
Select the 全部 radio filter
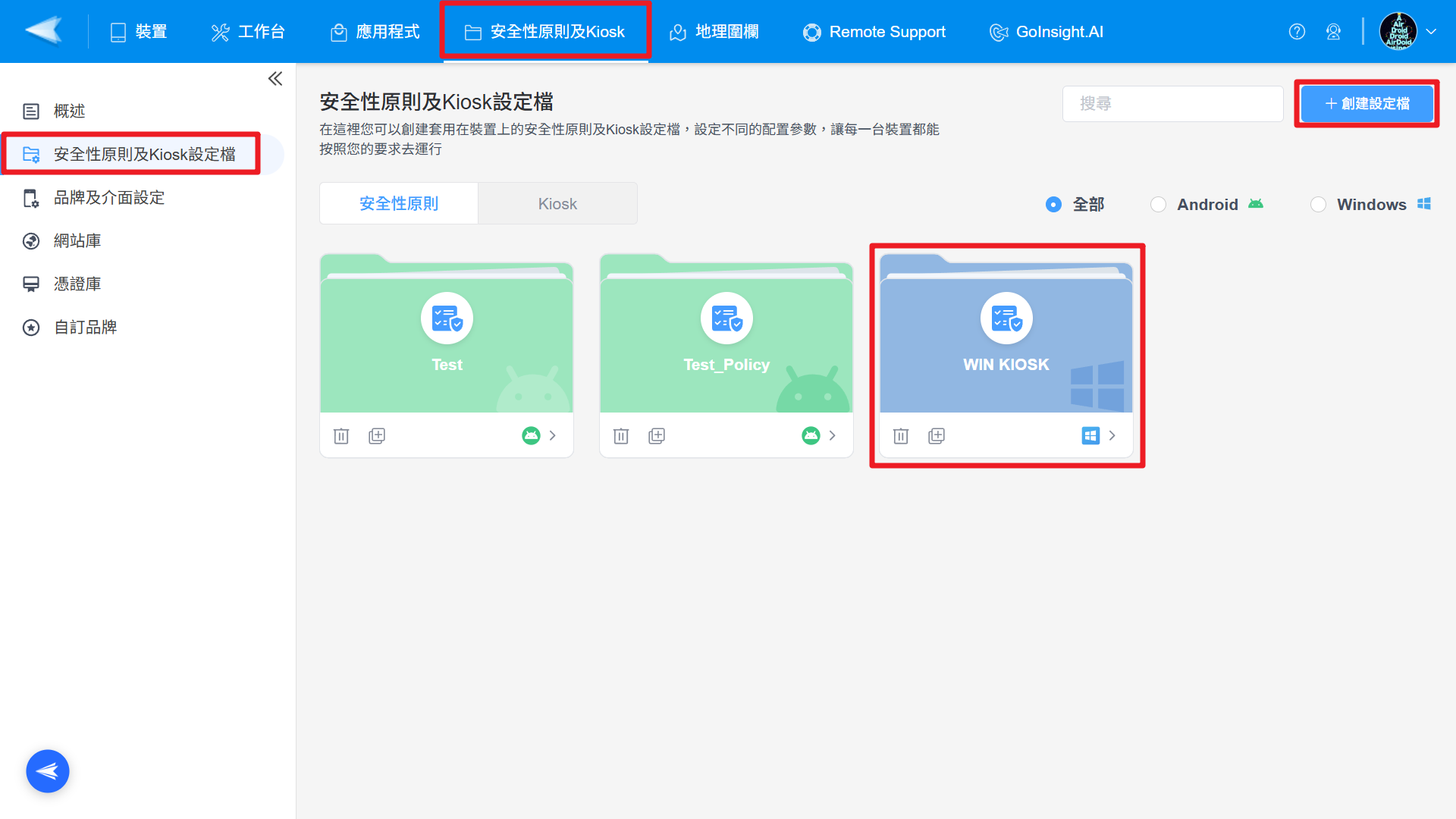tap(1053, 205)
